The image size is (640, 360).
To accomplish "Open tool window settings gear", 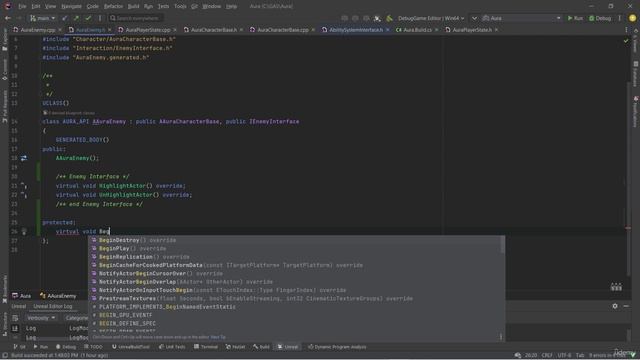I will pyautogui.click(x=615, y=306).
